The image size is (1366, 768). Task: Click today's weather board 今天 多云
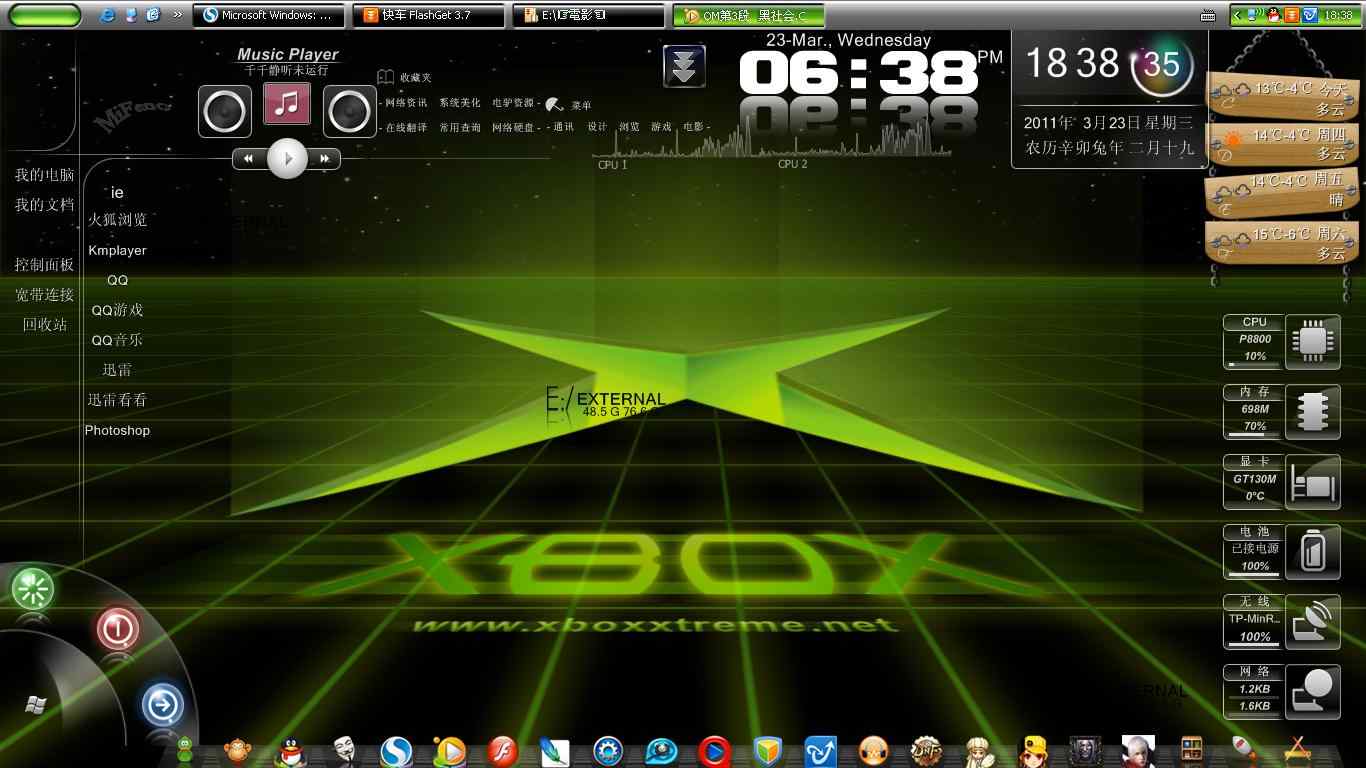tap(1282, 97)
